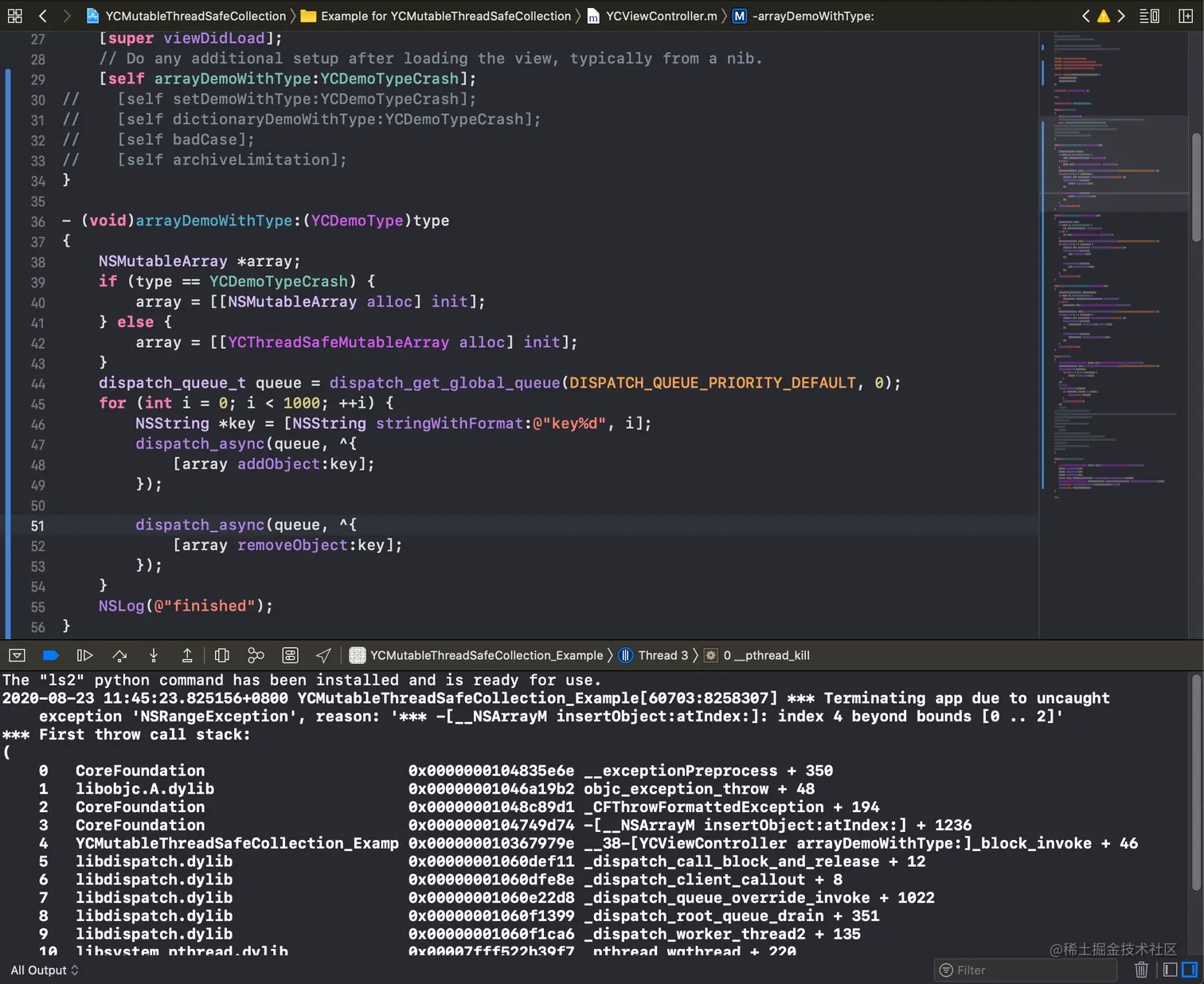Click line number 55 in gutter
This screenshot has height=984, width=1204.
(37, 607)
